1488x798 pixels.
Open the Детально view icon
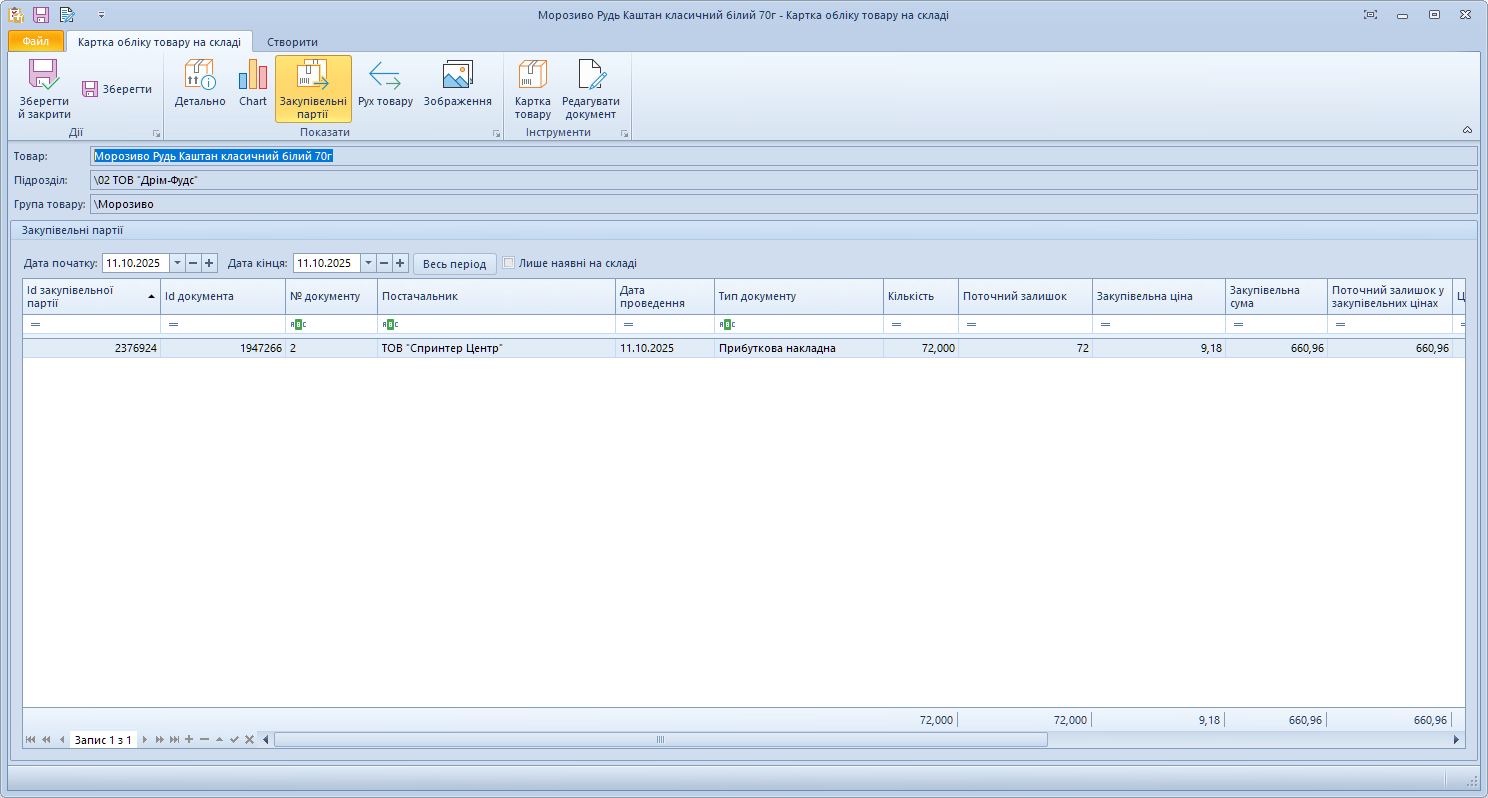199,85
